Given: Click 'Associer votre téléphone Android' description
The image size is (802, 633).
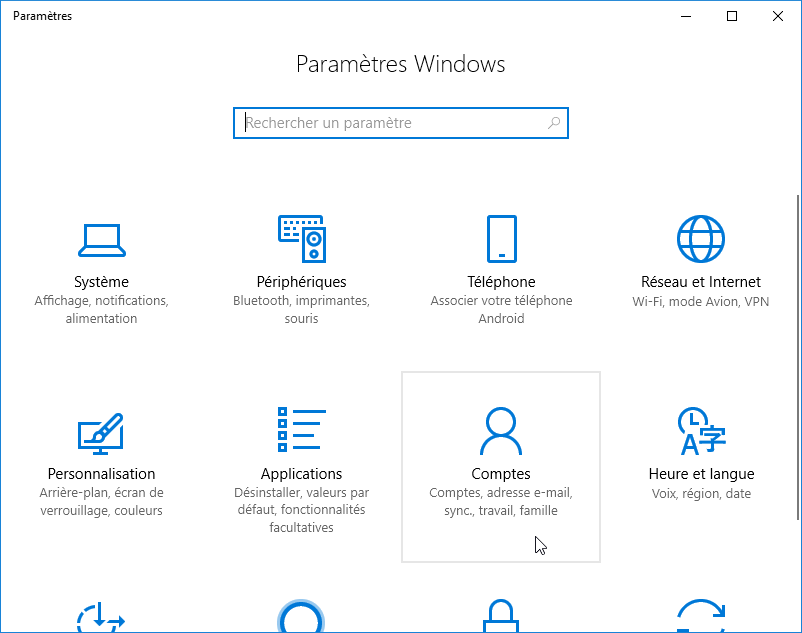Looking at the screenshot, I should click(x=501, y=309).
